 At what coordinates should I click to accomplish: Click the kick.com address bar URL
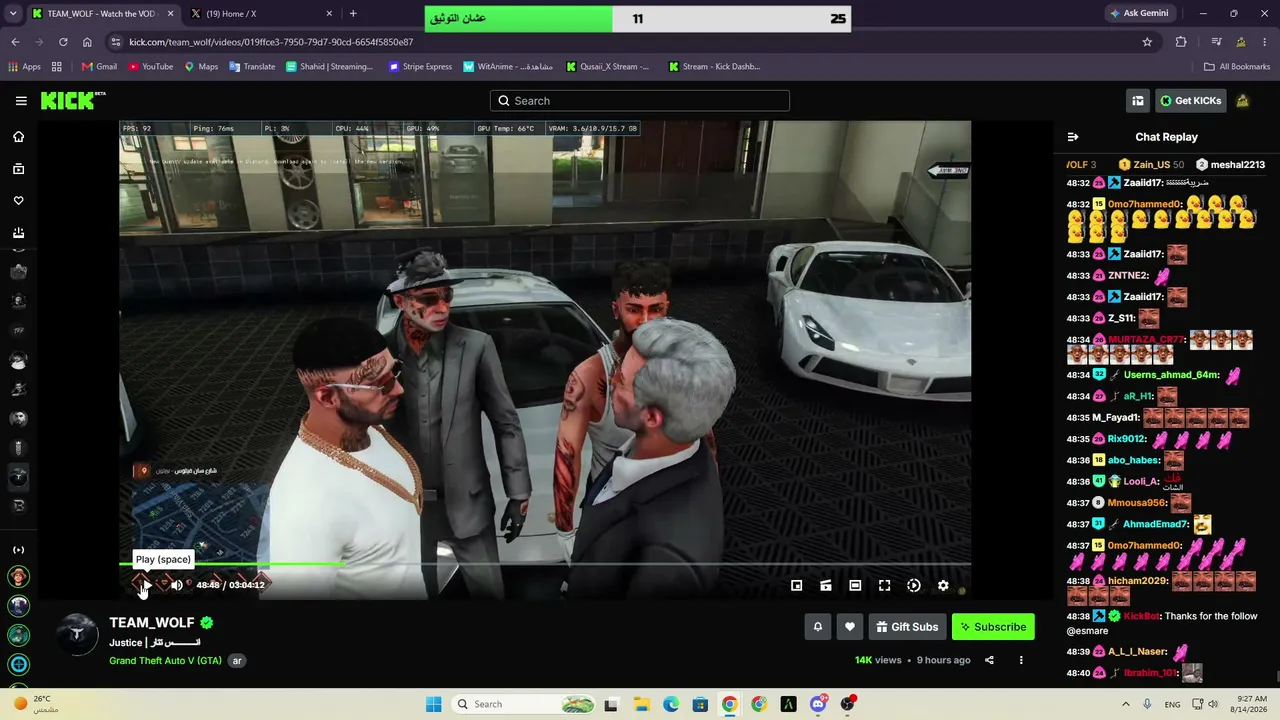271,42
